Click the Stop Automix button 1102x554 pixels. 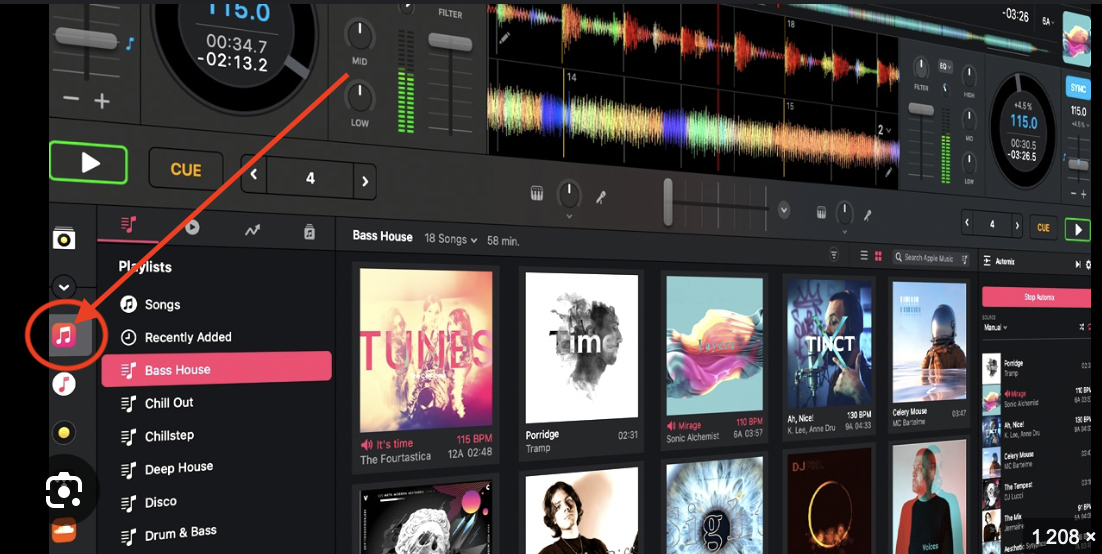[x=1036, y=297]
